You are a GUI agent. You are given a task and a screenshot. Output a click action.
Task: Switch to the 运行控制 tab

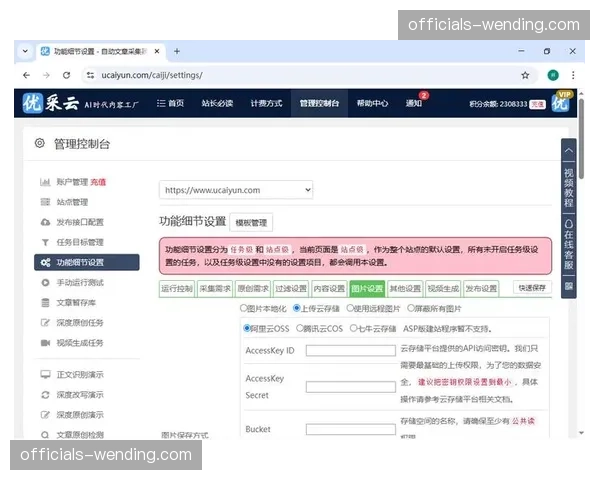pos(177,289)
